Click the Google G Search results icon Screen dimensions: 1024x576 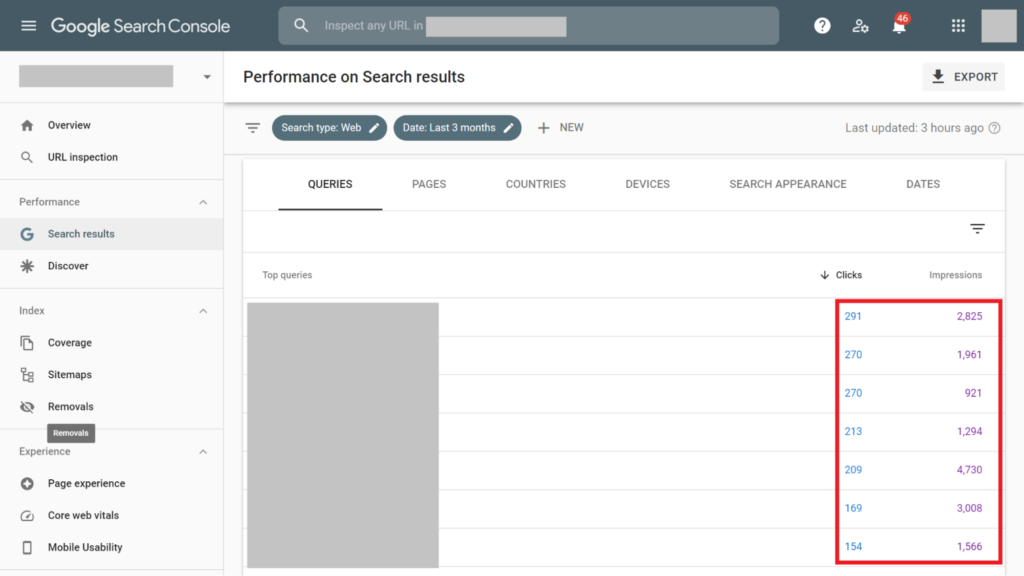(27, 234)
